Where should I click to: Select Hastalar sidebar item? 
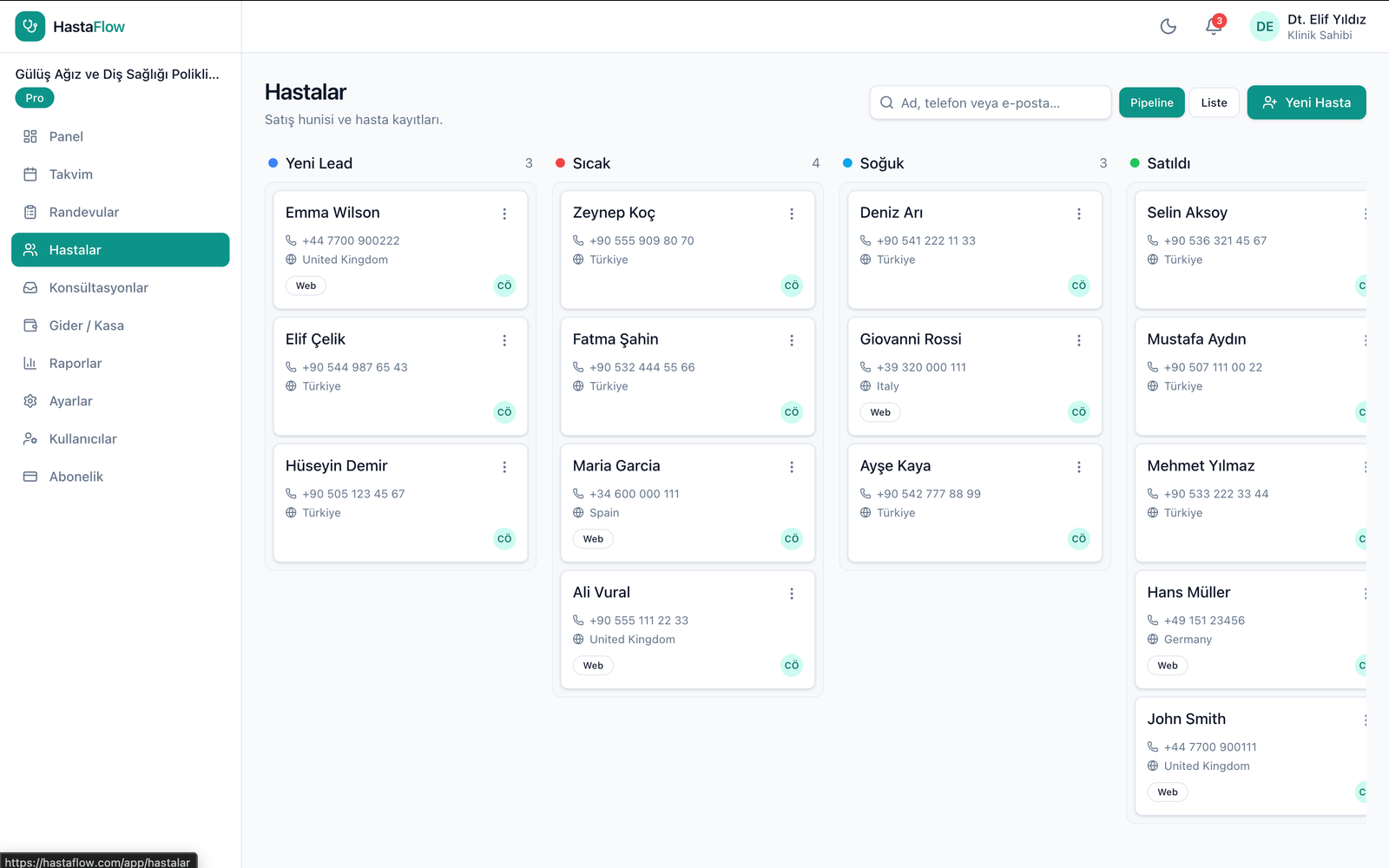[x=121, y=250]
